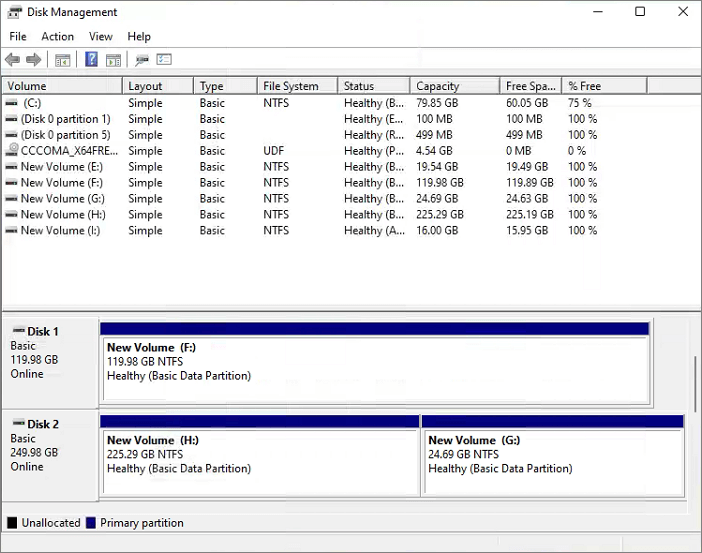Click the Properties checklist toolbar icon
This screenshot has height=553, width=702.
click(x=164, y=60)
